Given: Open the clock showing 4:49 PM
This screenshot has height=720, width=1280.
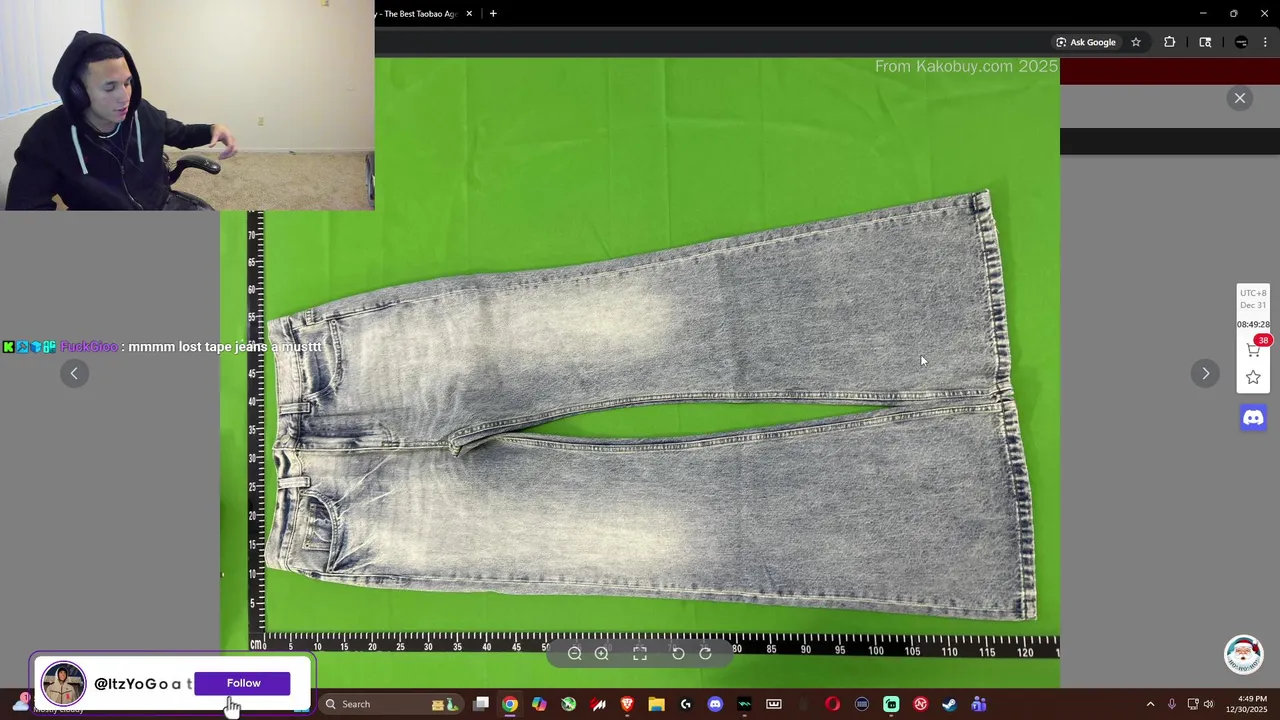Looking at the screenshot, I should (x=1246, y=704).
